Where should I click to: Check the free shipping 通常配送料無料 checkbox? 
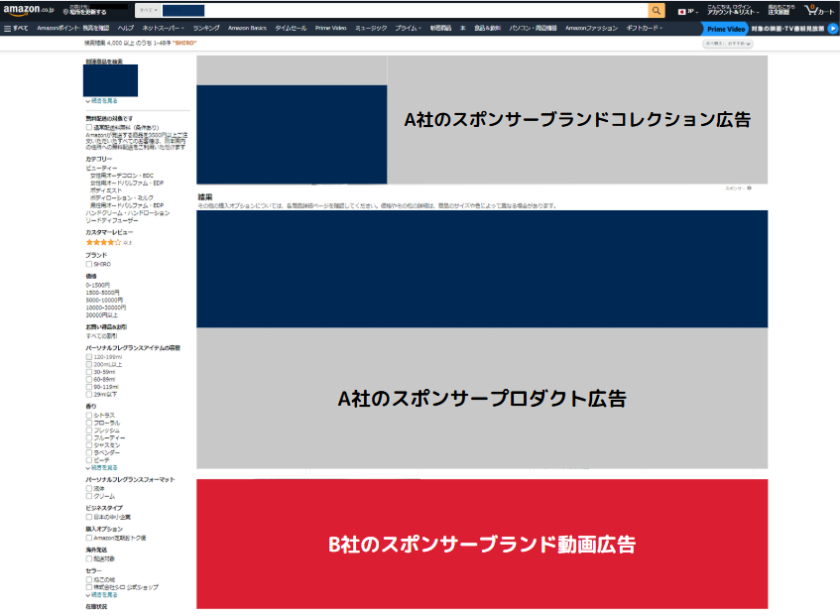(89, 127)
